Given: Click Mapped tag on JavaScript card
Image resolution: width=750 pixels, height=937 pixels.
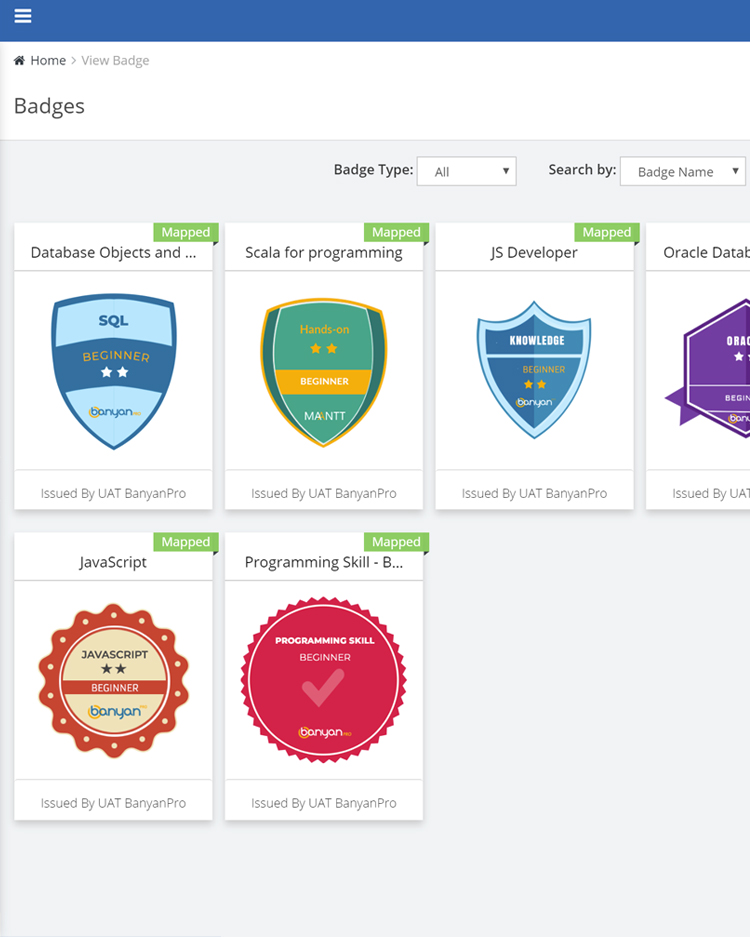Looking at the screenshot, I should 186,541.
